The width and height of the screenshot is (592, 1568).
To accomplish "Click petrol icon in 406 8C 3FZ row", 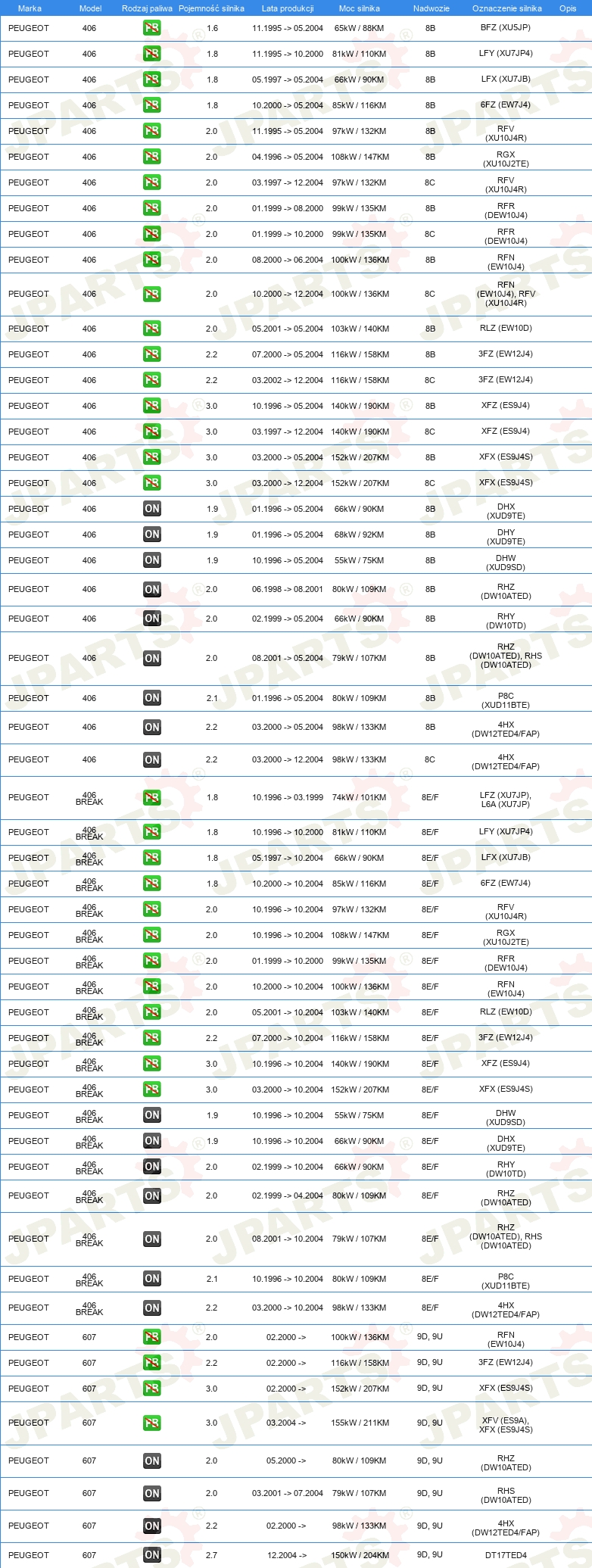I will click(151, 380).
